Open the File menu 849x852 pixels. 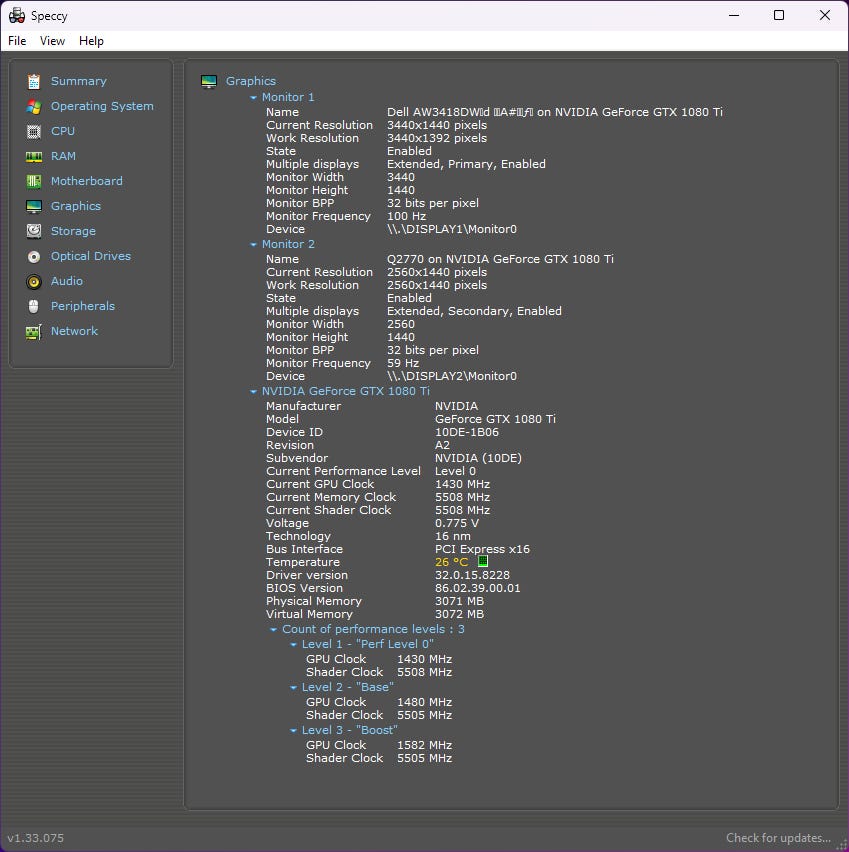click(x=17, y=41)
